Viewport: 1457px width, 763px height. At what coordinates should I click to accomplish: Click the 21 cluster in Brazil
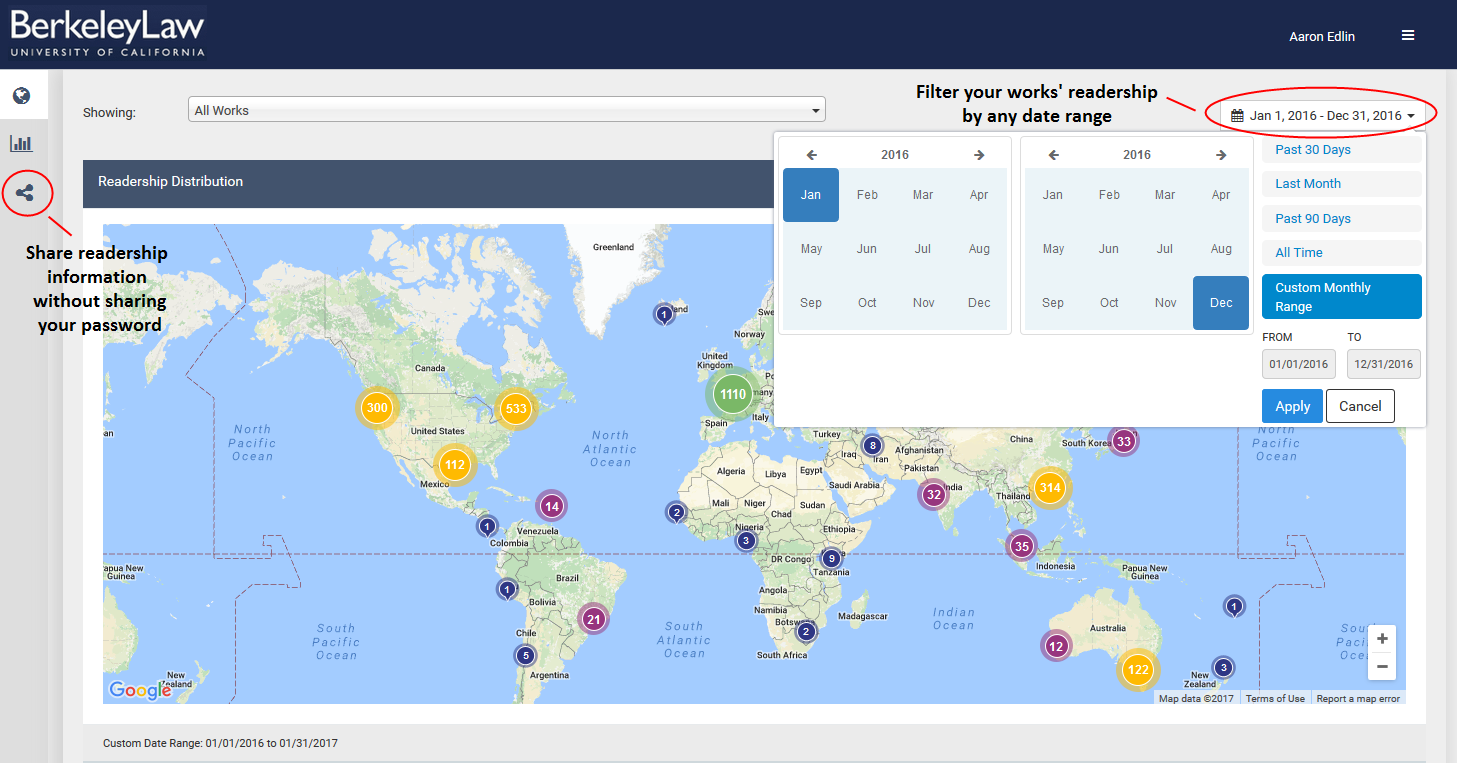593,619
